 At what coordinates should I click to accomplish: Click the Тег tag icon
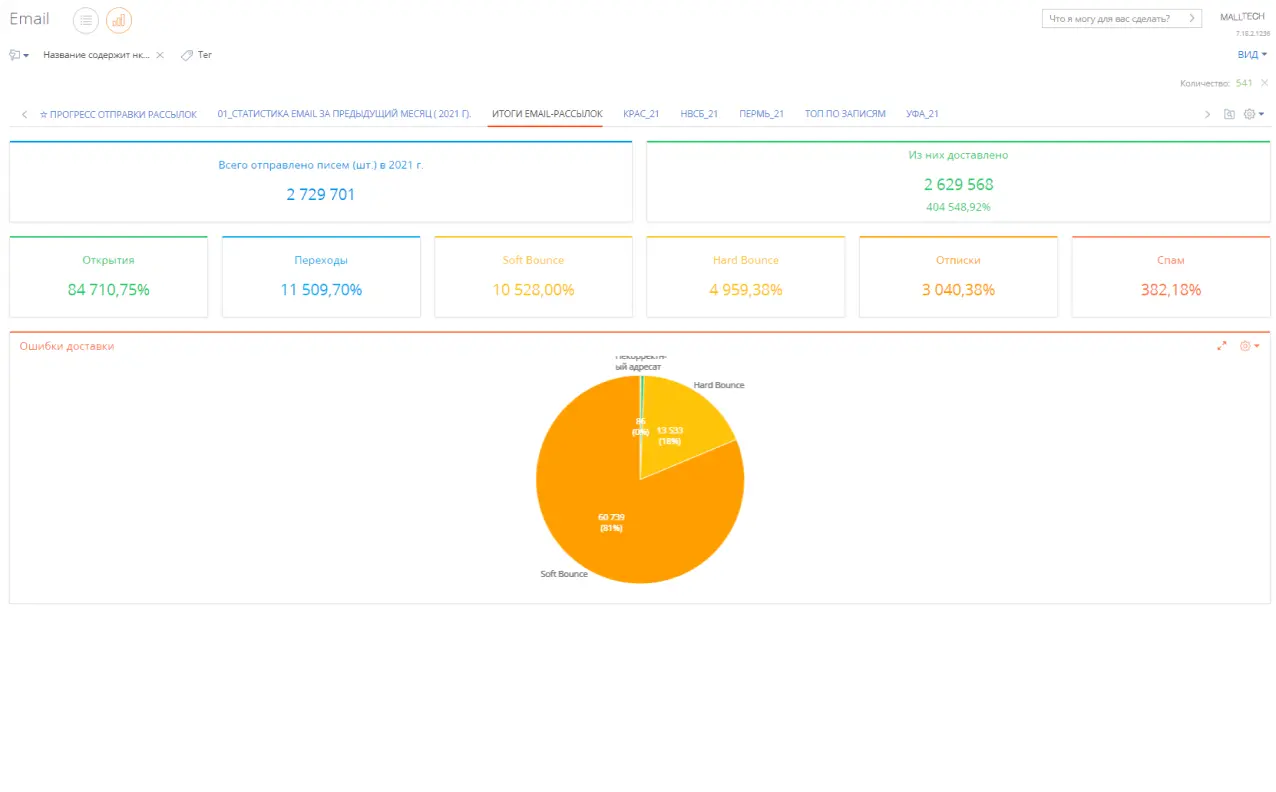[x=187, y=55]
